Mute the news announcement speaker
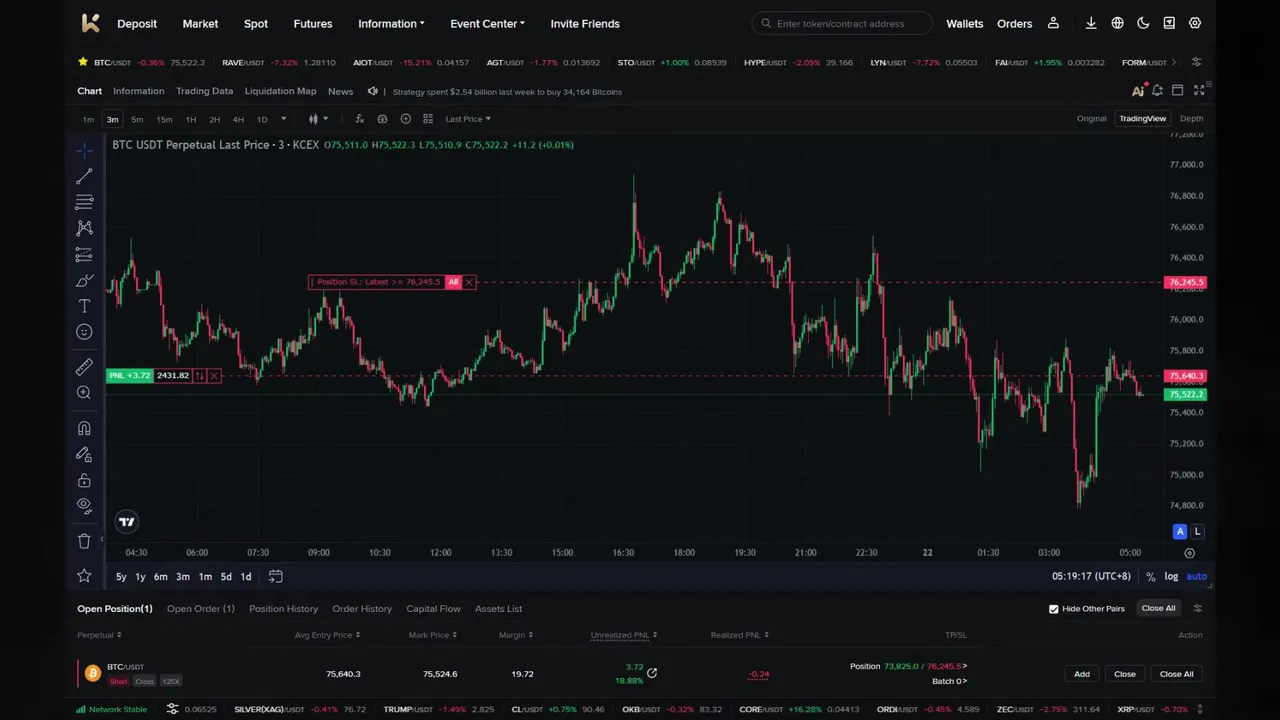Viewport: 1280px width, 720px height. [372, 91]
